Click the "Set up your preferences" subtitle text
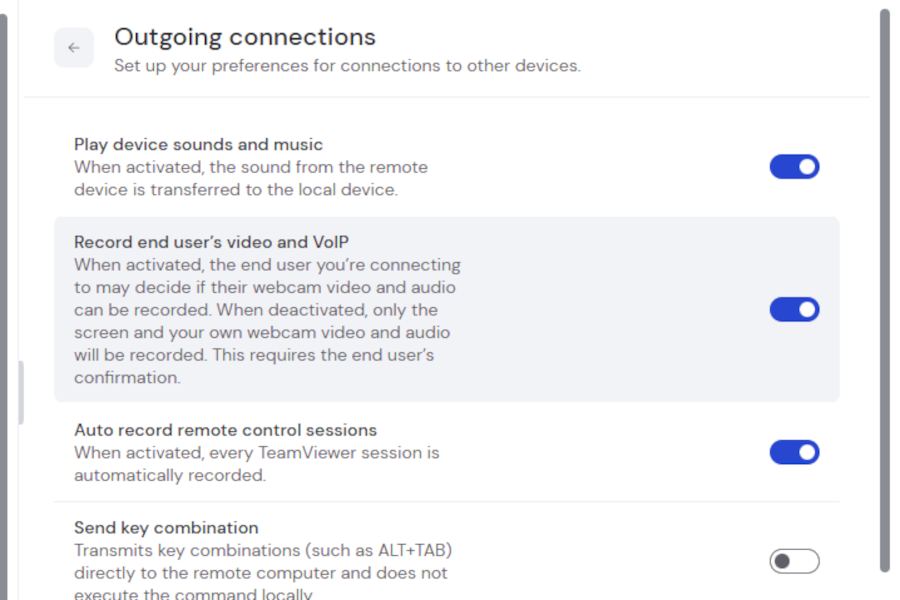This screenshot has height=600, width=900. point(347,66)
